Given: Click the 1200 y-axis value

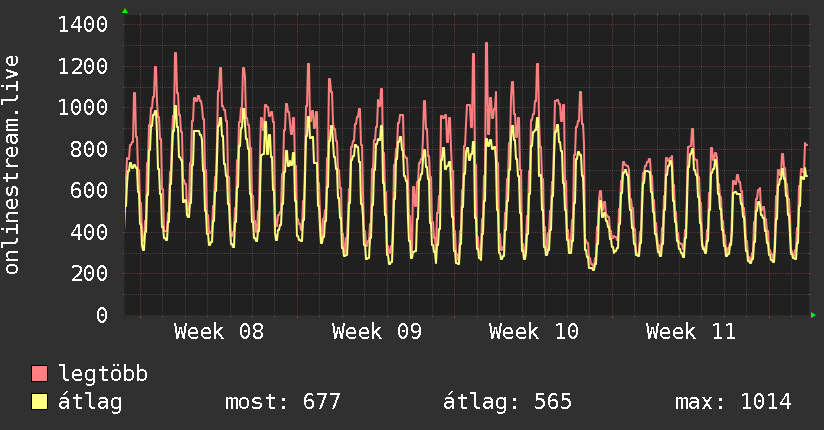Looking at the screenshot, I should (83, 66).
